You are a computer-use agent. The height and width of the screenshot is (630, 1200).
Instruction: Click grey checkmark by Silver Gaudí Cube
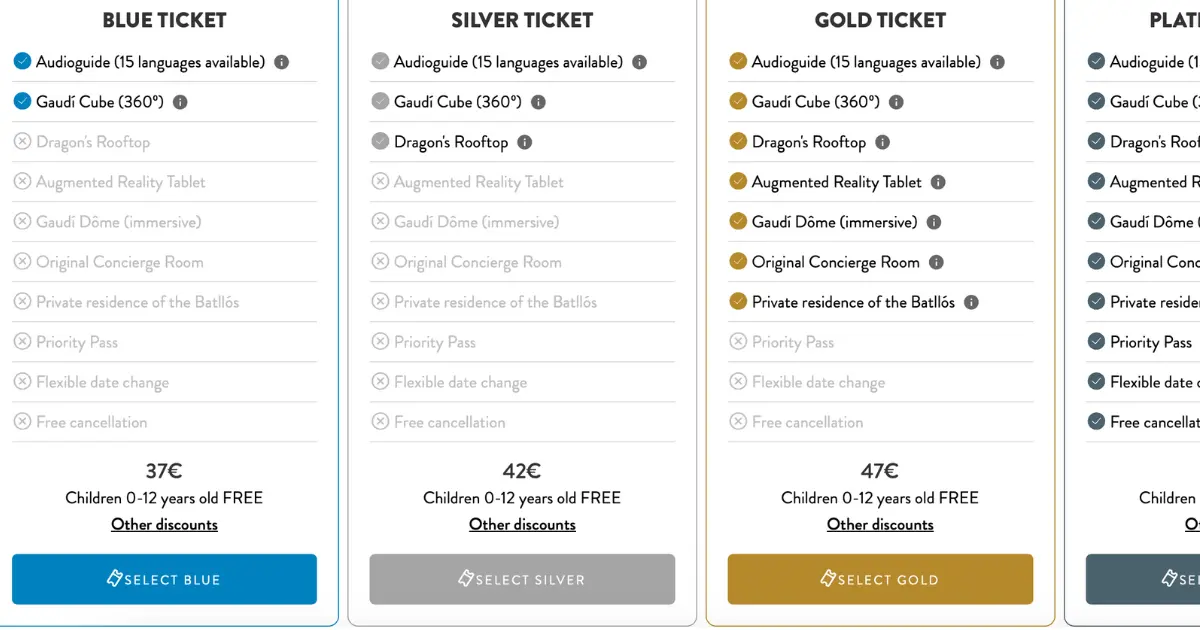coord(380,102)
